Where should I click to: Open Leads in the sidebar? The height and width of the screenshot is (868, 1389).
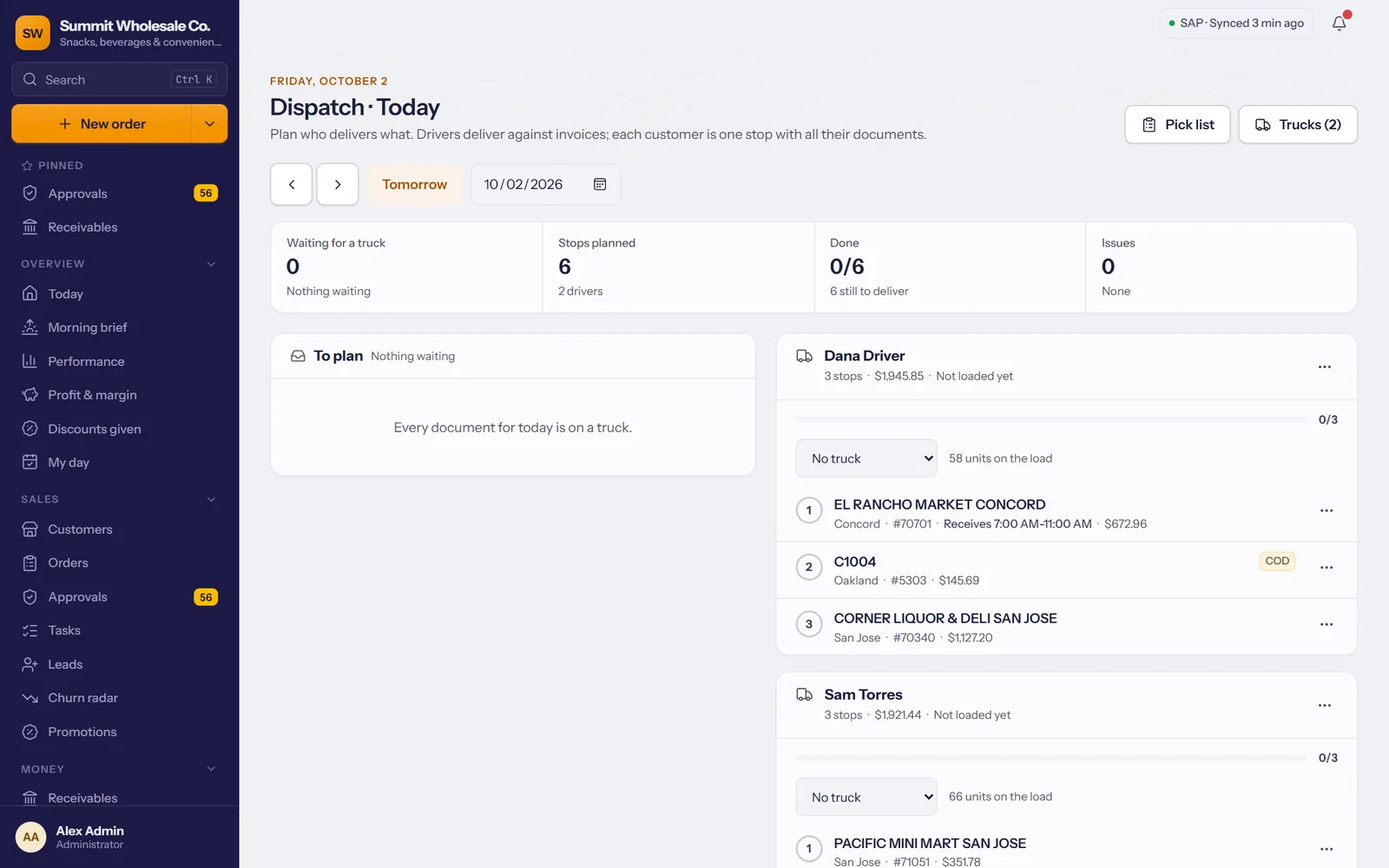click(x=120, y=664)
